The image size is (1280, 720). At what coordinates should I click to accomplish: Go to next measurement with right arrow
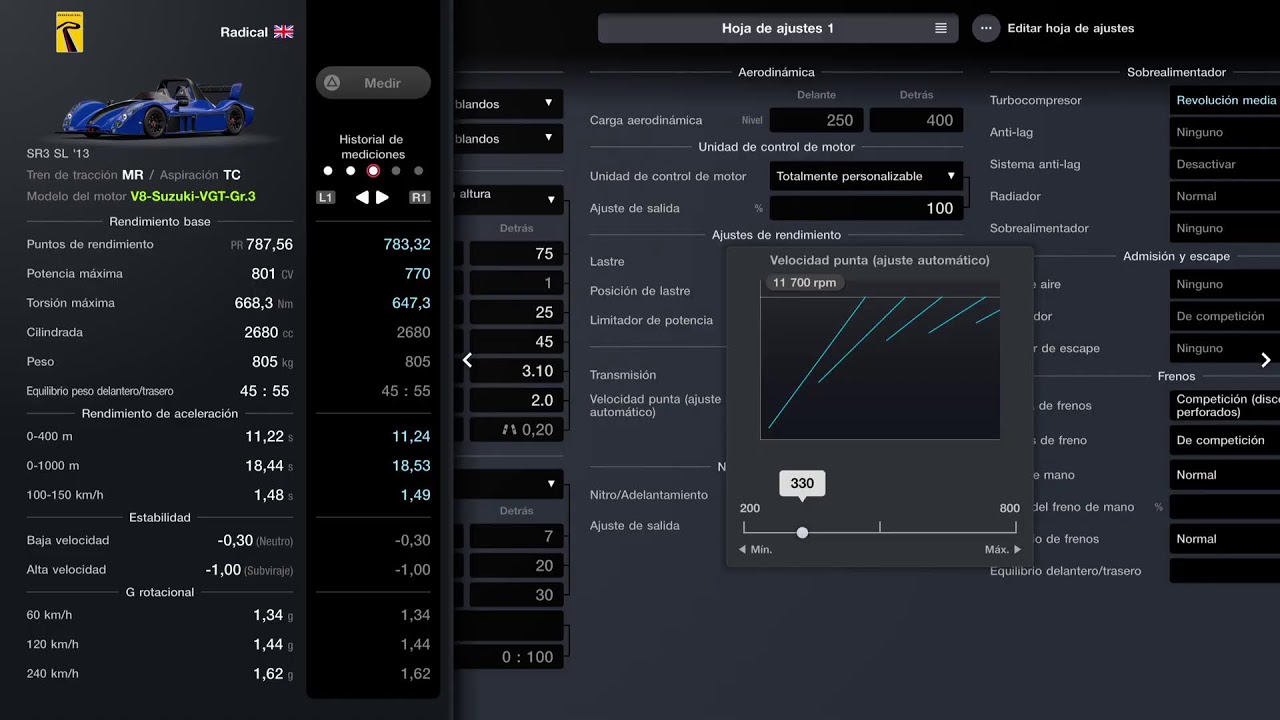point(382,198)
